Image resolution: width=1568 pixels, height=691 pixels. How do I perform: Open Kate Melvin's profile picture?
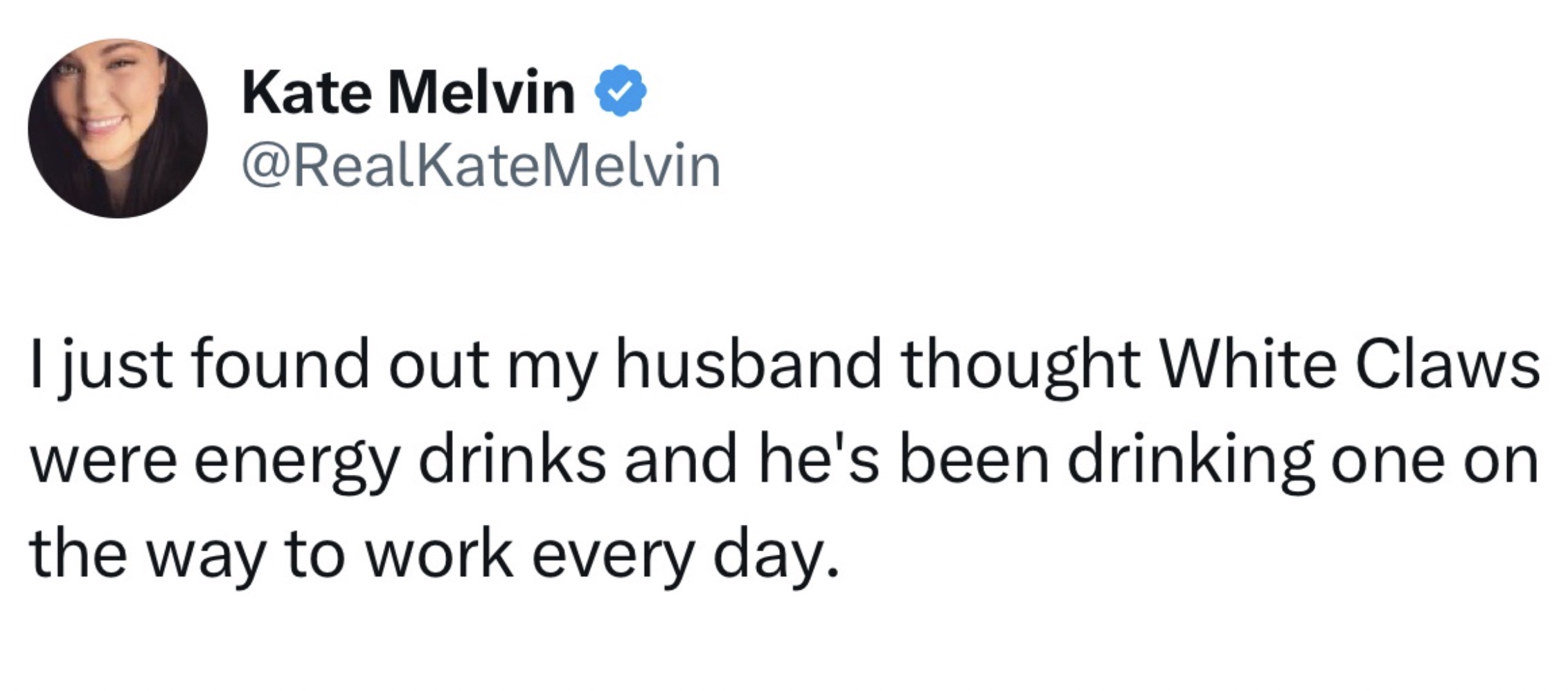(x=118, y=129)
